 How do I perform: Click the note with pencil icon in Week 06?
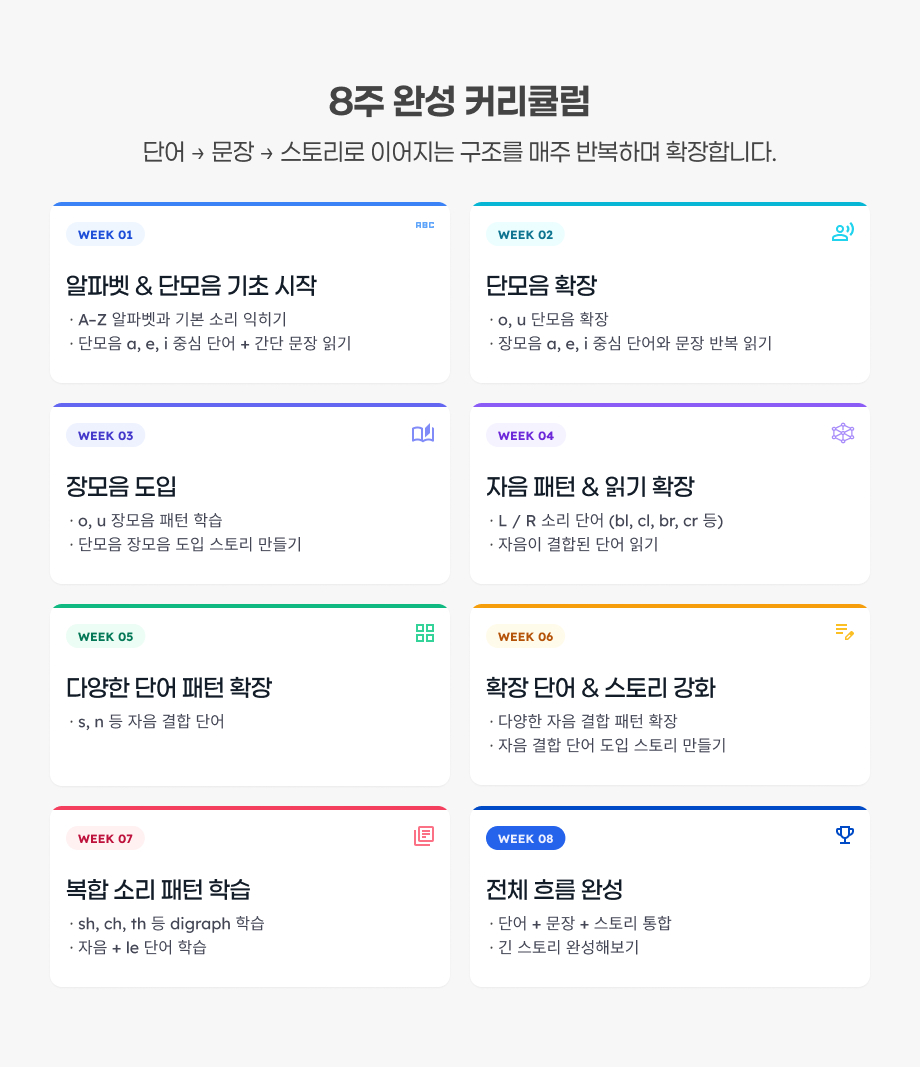pos(844,631)
